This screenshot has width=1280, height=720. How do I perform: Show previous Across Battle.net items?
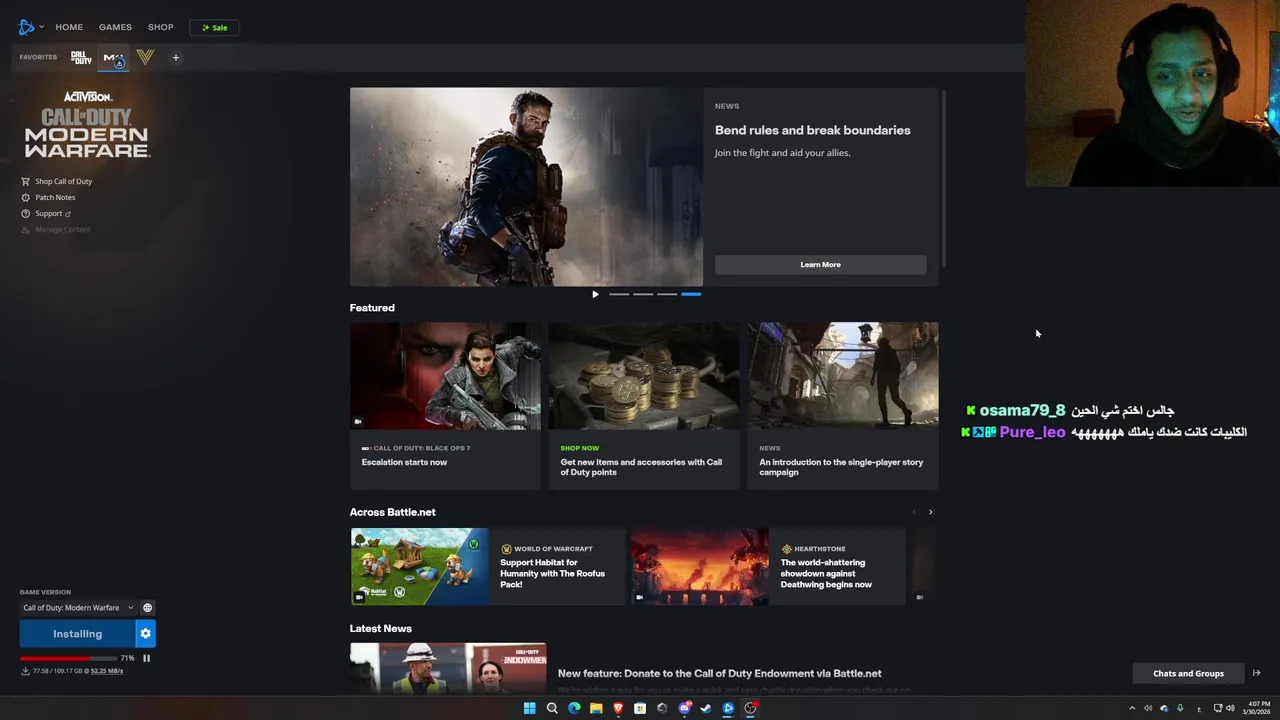(x=913, y=512)
